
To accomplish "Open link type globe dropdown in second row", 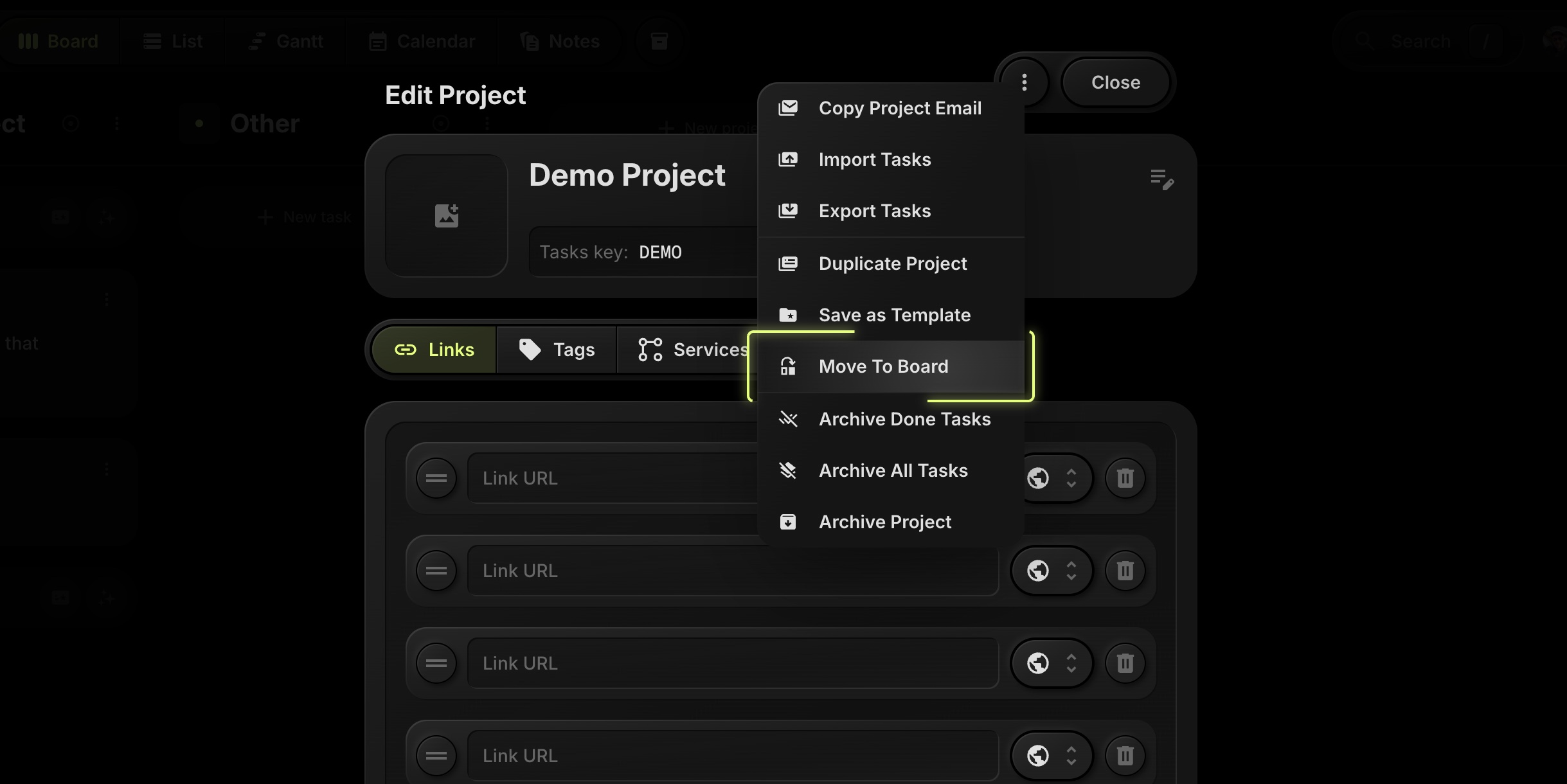I will click(x=1052, y=571).
